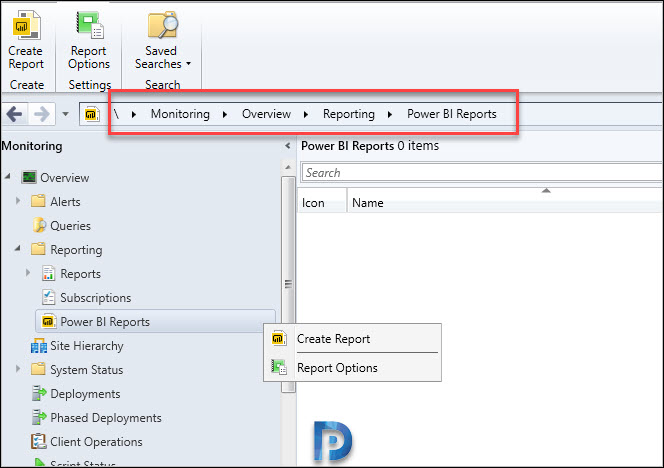
Task: Select the Deployments node icon
Action: coord(39,393)
